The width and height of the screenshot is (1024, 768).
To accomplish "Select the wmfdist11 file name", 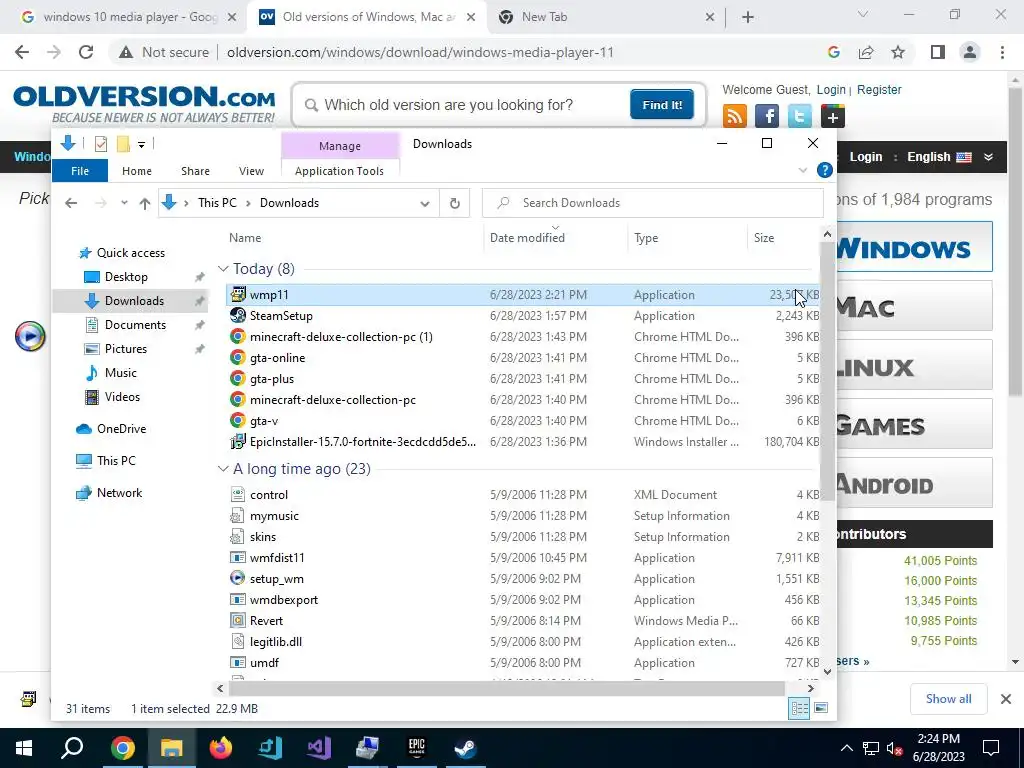I will 277,558.
